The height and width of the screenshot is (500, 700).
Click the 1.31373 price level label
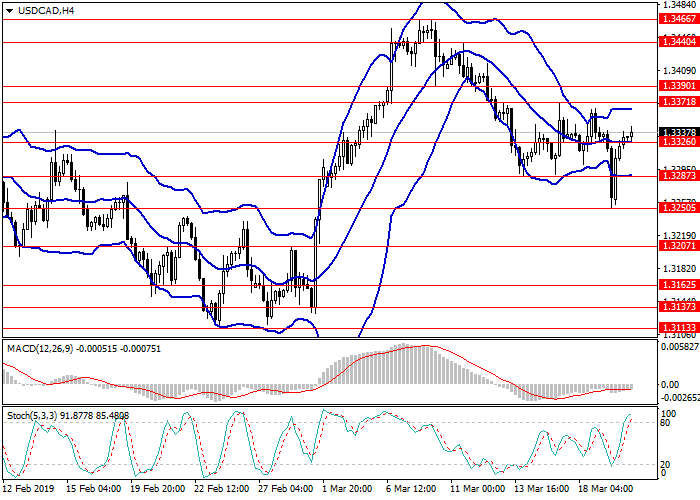point(678,307)
